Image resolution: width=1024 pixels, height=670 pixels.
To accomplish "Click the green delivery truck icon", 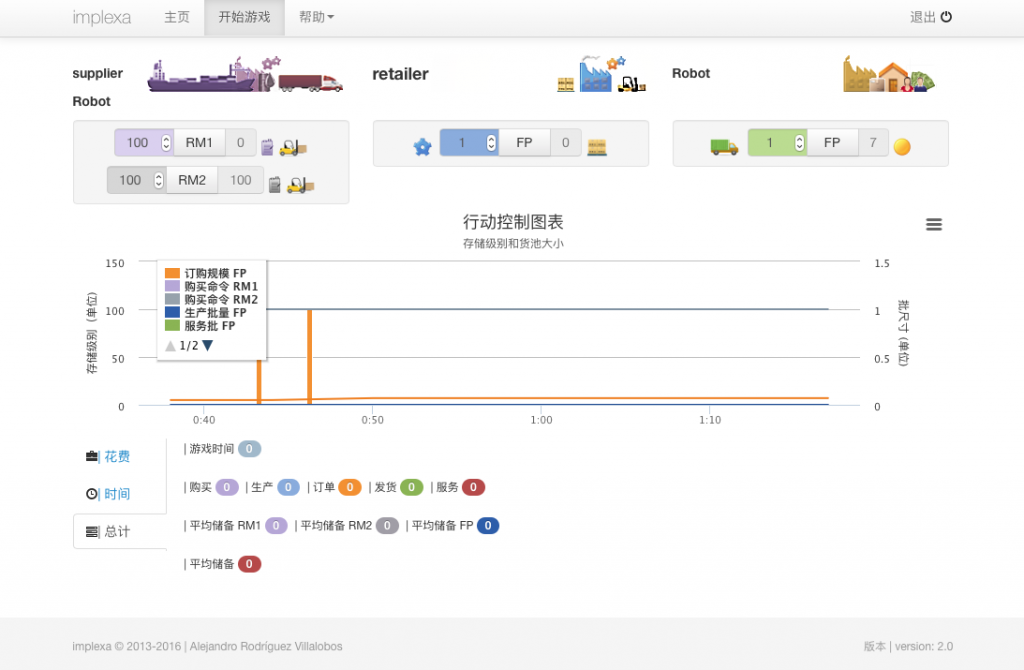I will (x=724, y=146).
